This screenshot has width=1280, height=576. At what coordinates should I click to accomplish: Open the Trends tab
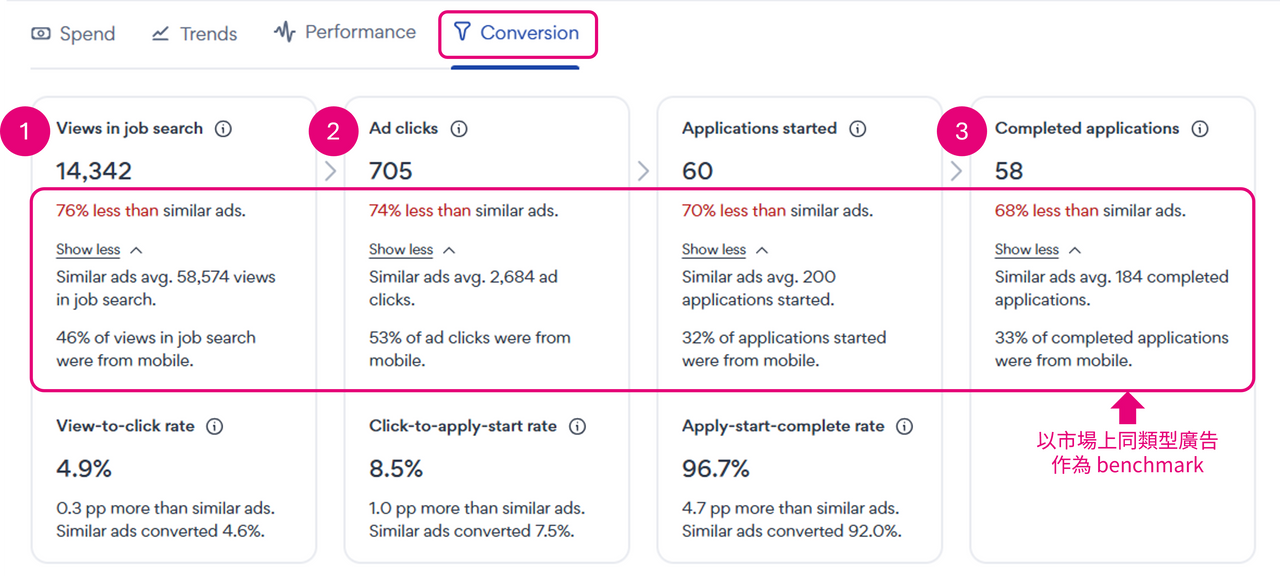194,34
